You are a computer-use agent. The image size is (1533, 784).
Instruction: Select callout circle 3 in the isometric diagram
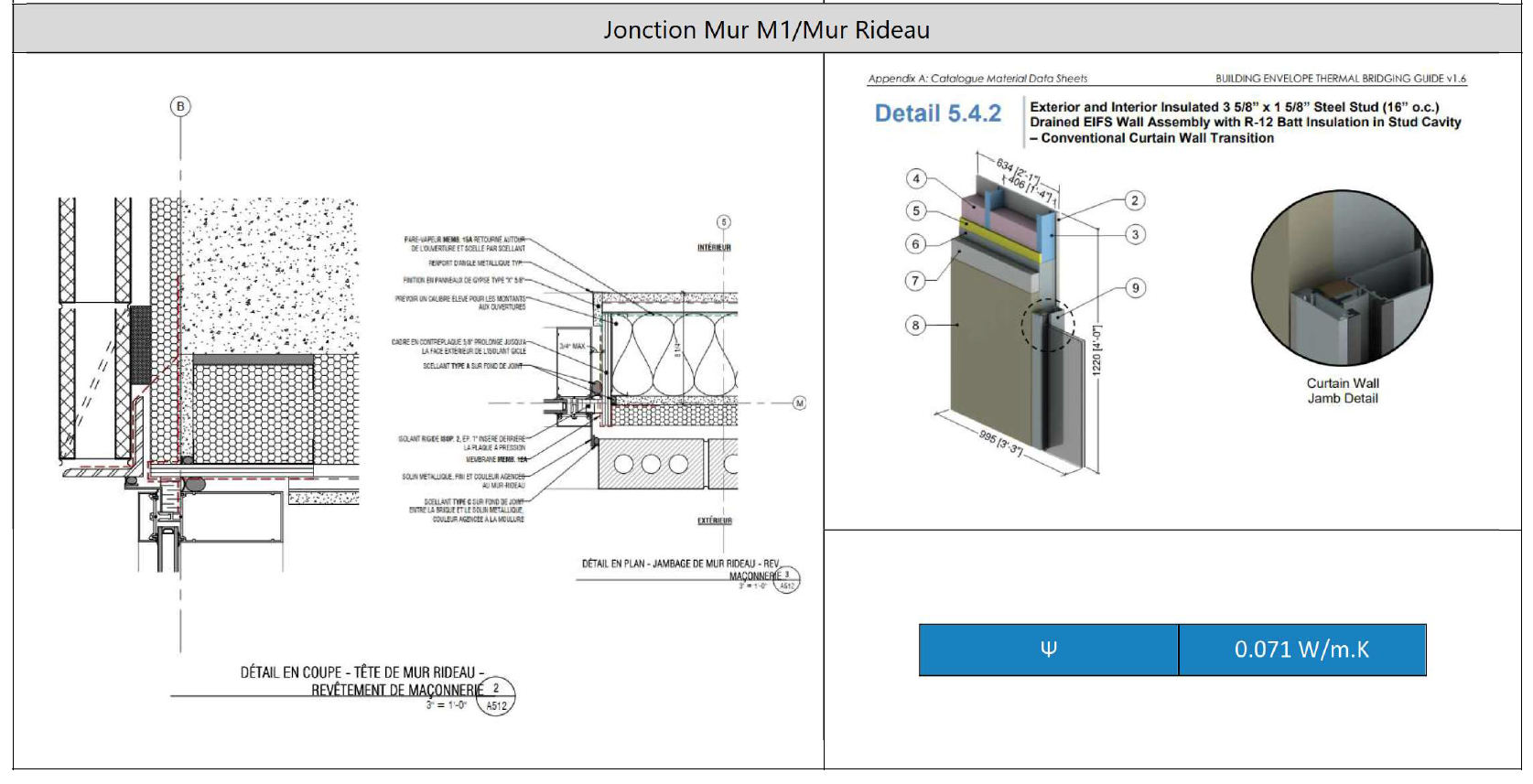[1135, 234]
